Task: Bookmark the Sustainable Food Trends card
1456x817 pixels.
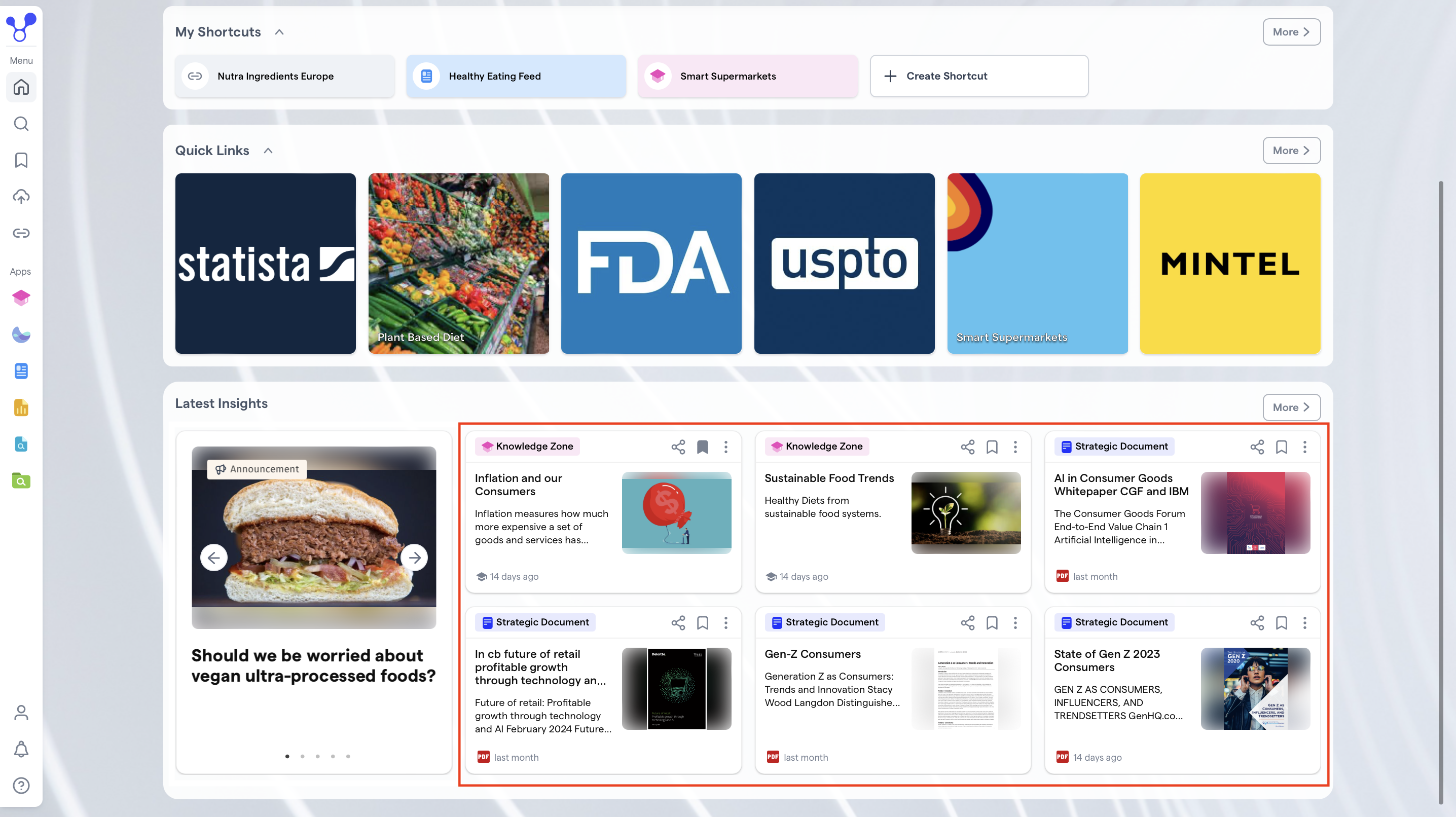Action: point(992,447)
